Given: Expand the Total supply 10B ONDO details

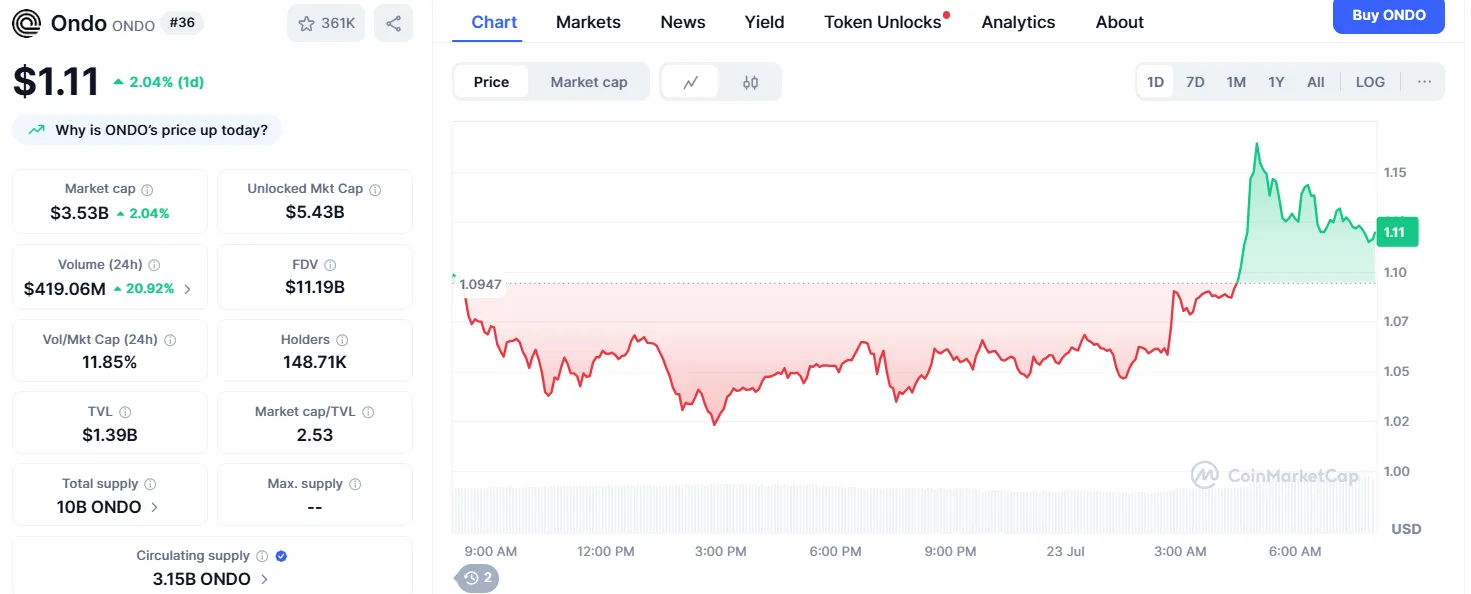Looking at the screenshot, I should coord(154,507).
